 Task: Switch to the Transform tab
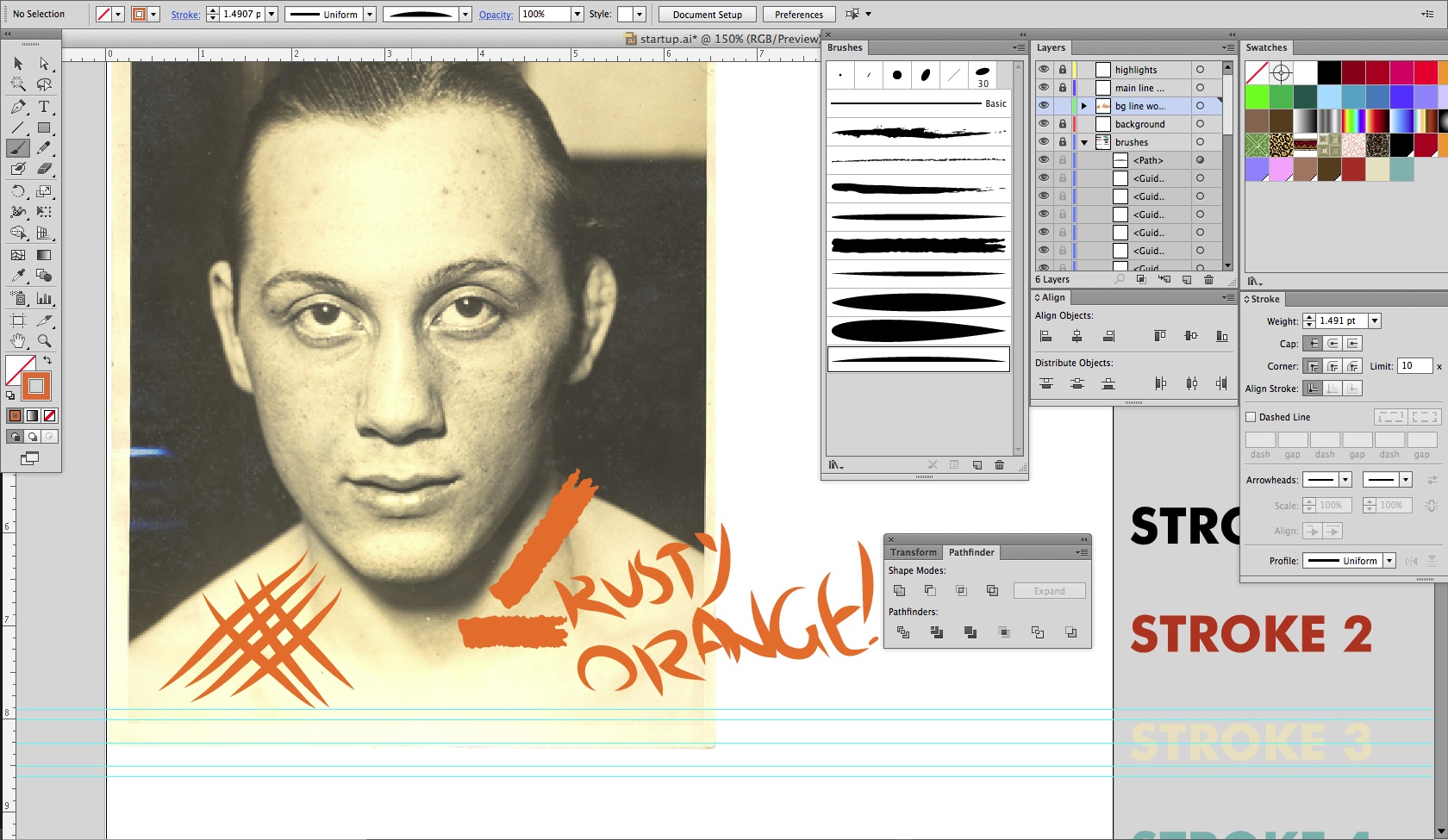[914, 552]
